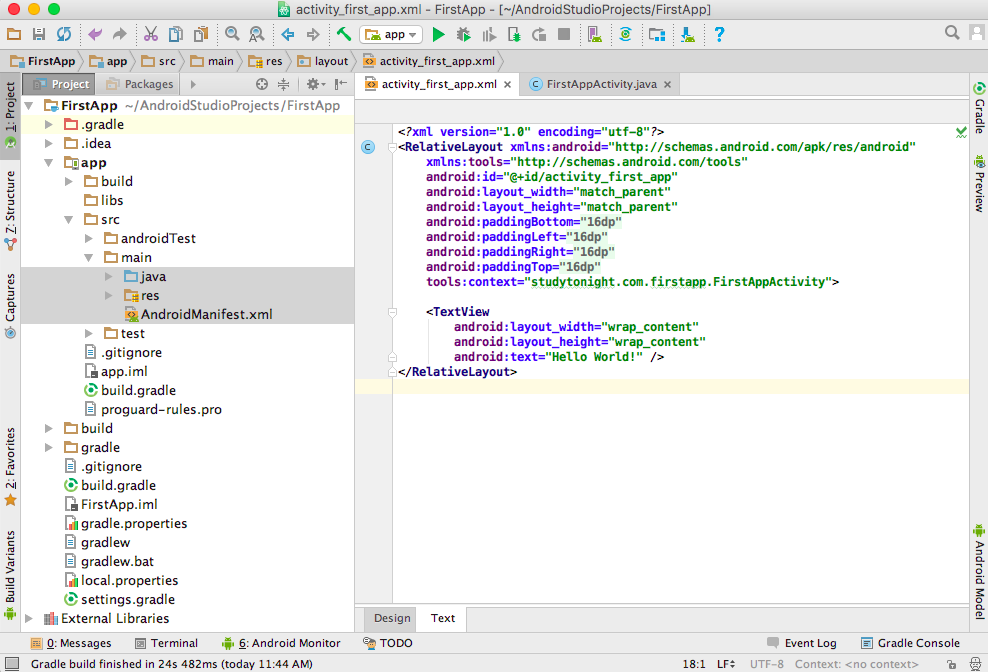The width and height of the screenshot is (988, 672).
Task: Click the Search Everywhere magnifier
Action: pos(952,32)
